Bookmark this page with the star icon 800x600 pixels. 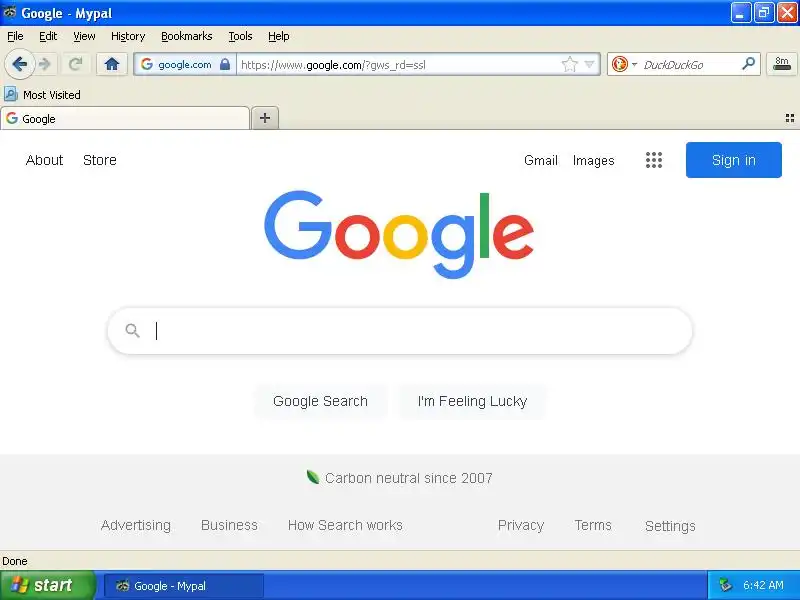tap(569, 64)
